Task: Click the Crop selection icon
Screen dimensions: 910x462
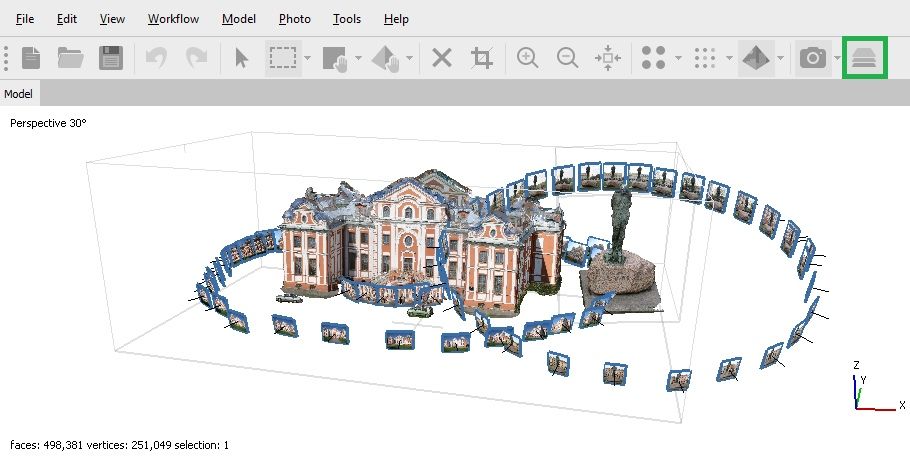Action: pyautogui.click(x=482, y=58)
